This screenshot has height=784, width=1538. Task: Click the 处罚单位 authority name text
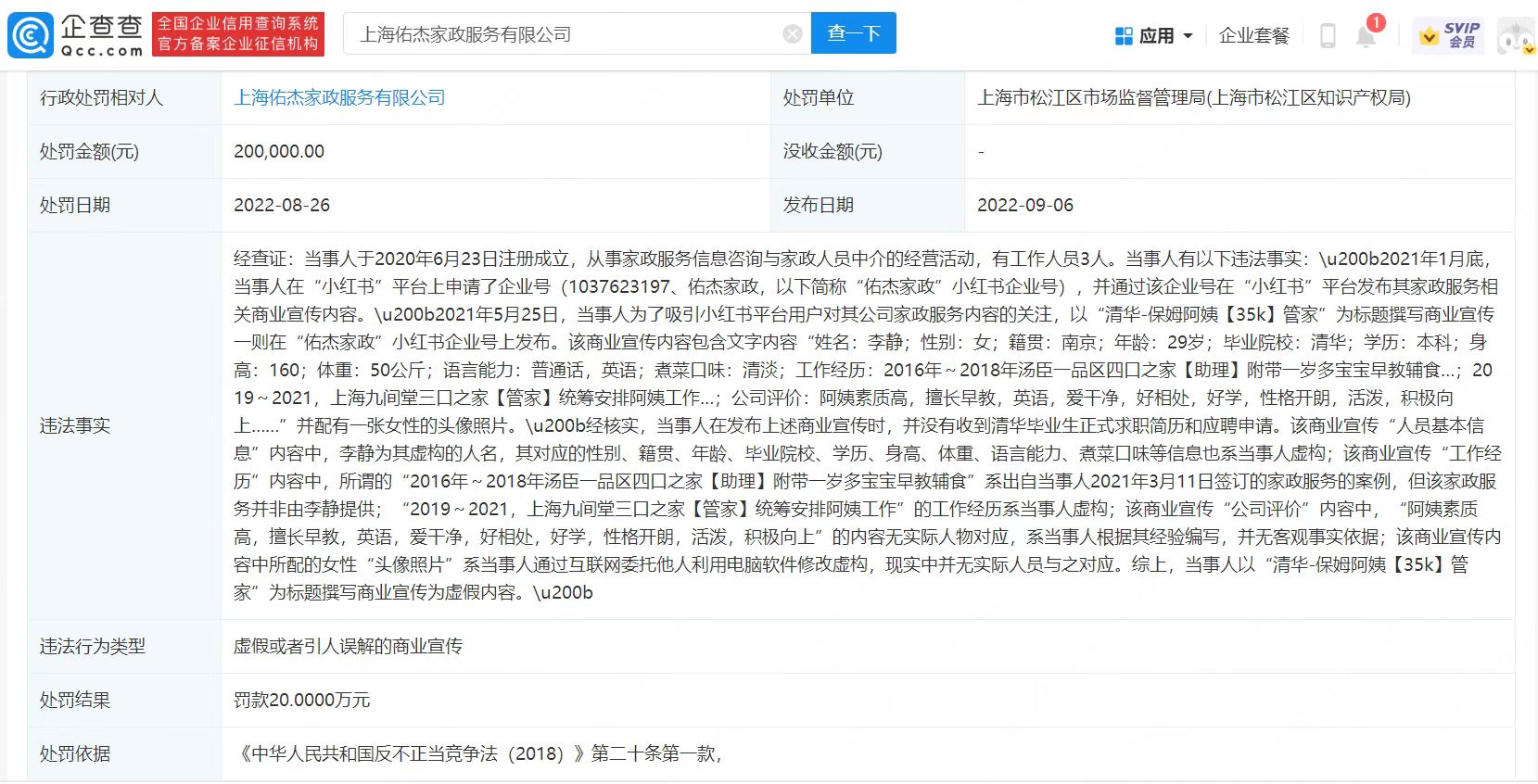point(1194,97)
